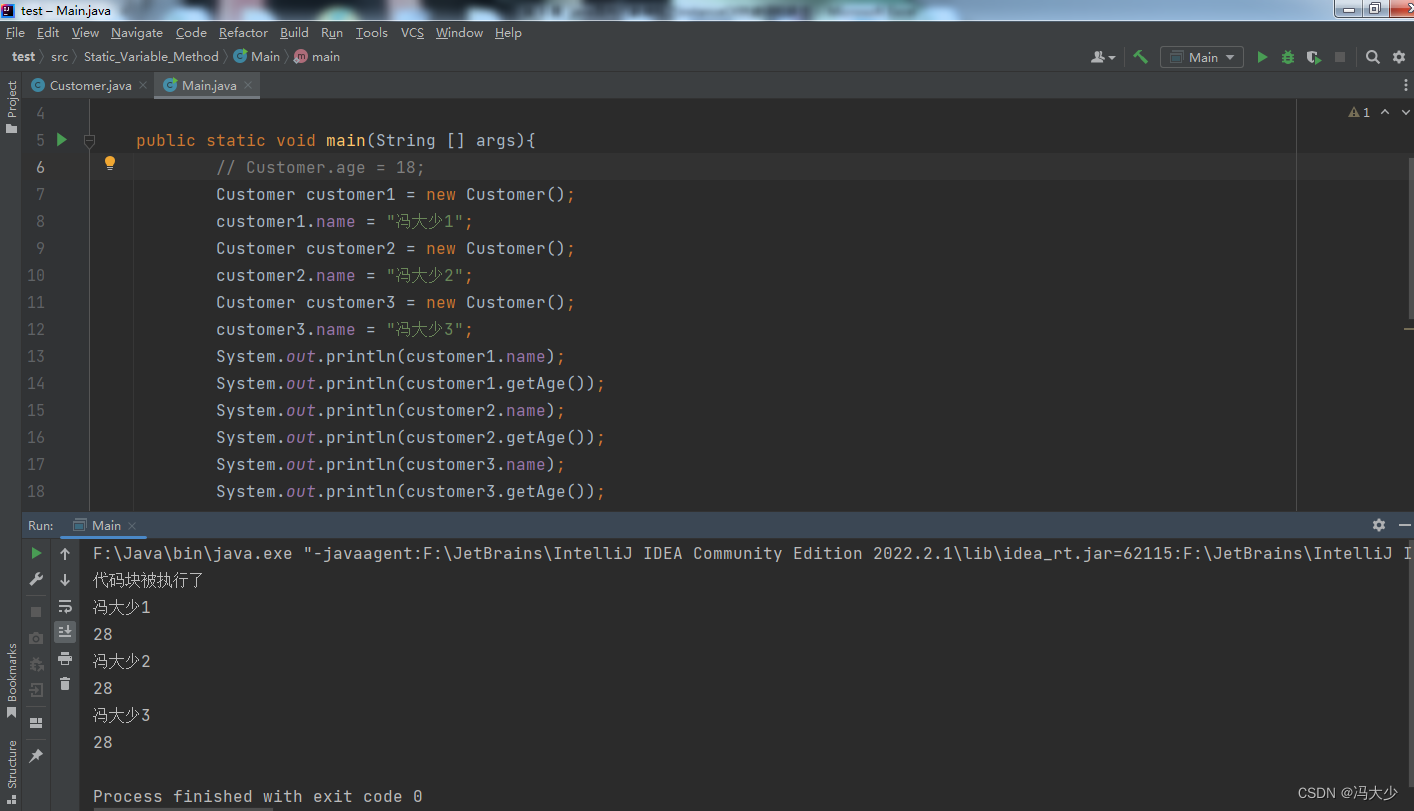Run Main with coverage shield icon
Viewport: 1414px width, 811px height.
pyautogui.click(x=1313, y=57)
